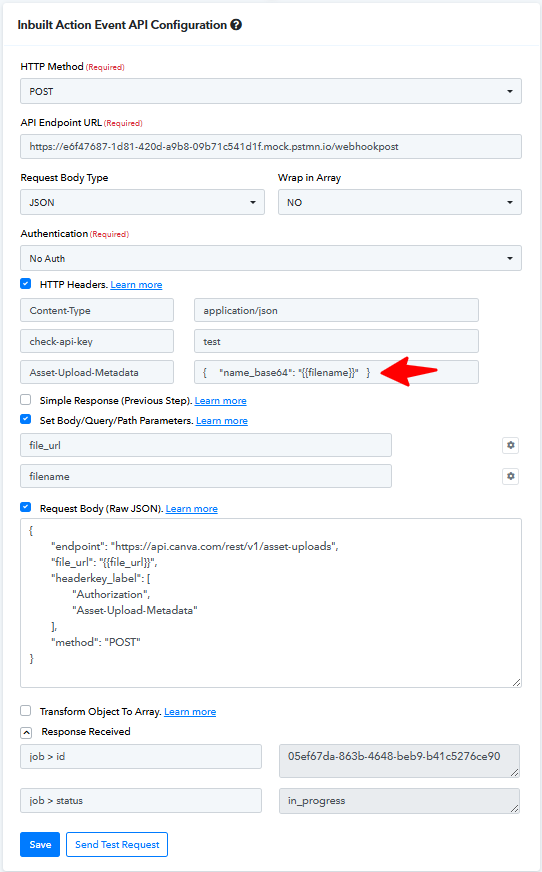This screenshot has height=872, width=542.
Task: Open Learn more link for Request Body
Action: click(x=192, y=509)
